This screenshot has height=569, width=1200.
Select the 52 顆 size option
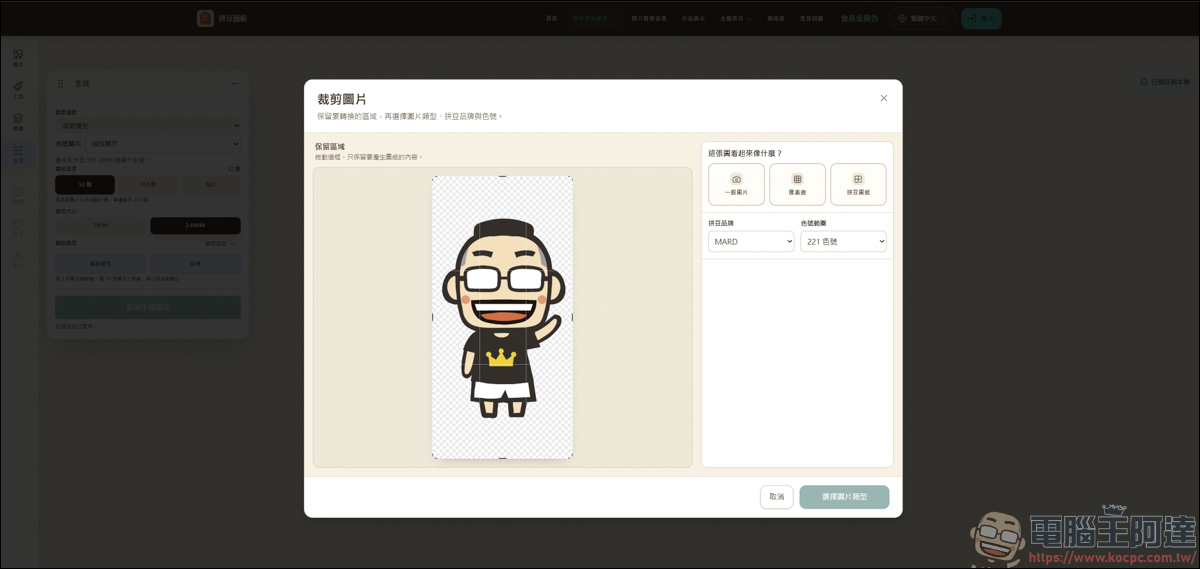click(x=85, y=184)
